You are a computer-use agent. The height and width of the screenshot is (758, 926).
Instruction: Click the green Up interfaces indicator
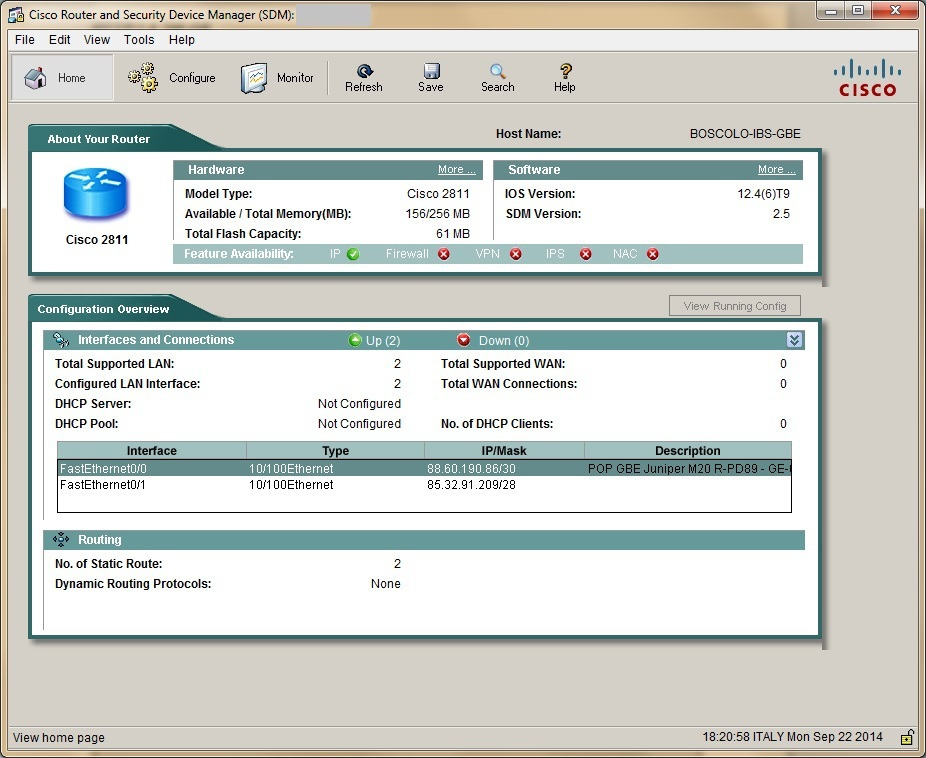[355, 340]
